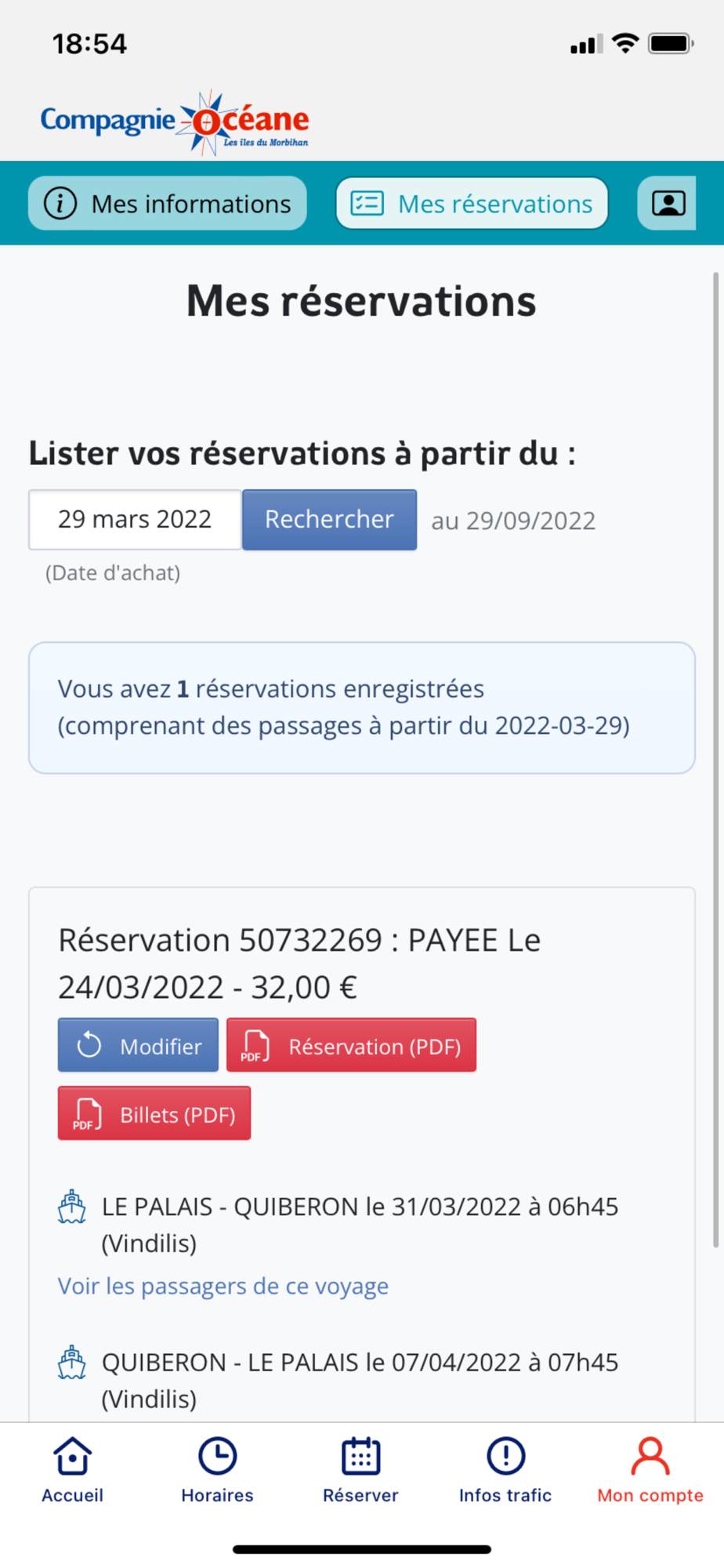The image size is (724, 1568).
Task: Open the 29 mars 2022 date picker
Action: coord(135,520)
